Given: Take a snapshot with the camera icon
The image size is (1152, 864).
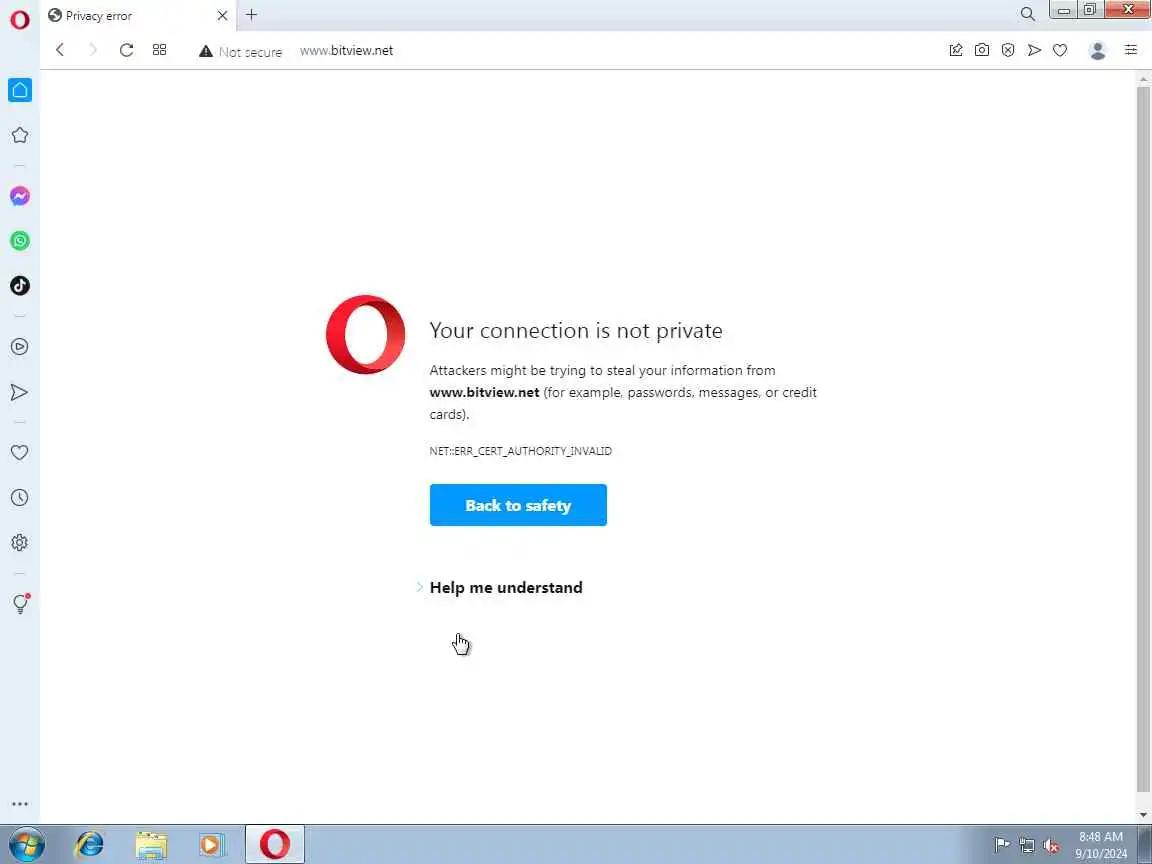Looking at the screenshot, I should pos(982,50).
